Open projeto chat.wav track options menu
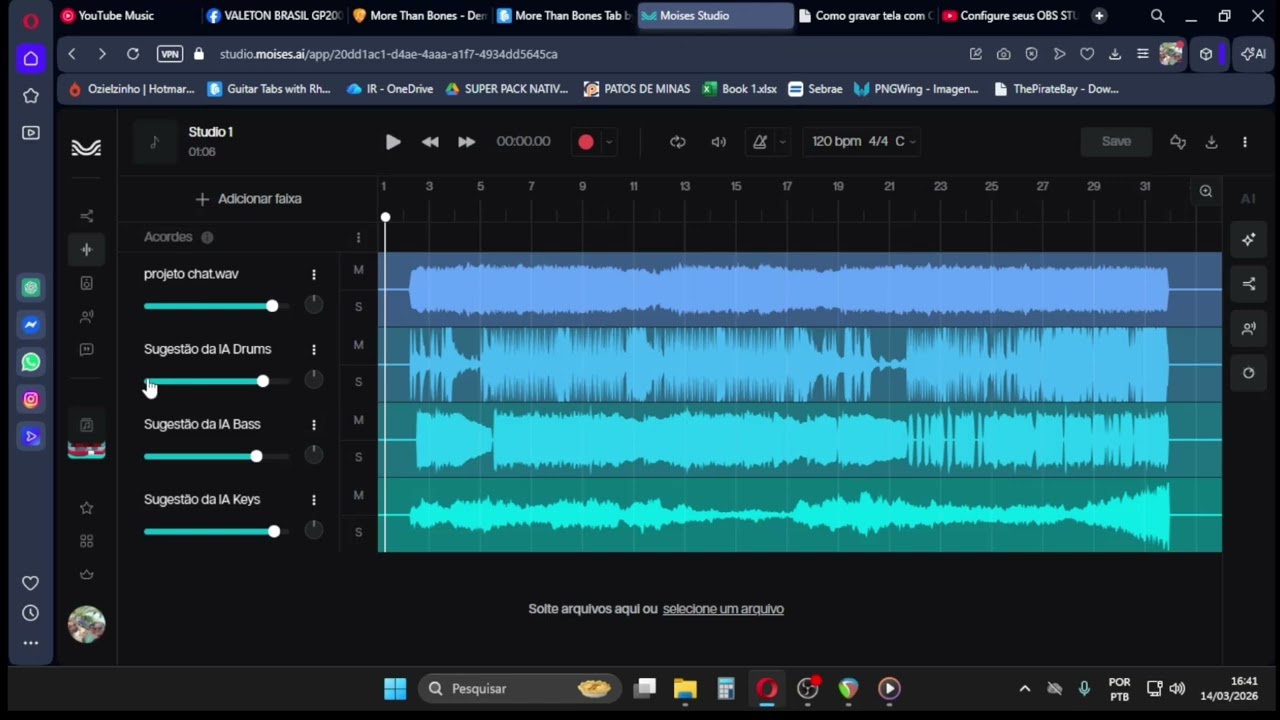Image resolution: width=1280 pixels, height=720 pixels. (x=314, y=274)
